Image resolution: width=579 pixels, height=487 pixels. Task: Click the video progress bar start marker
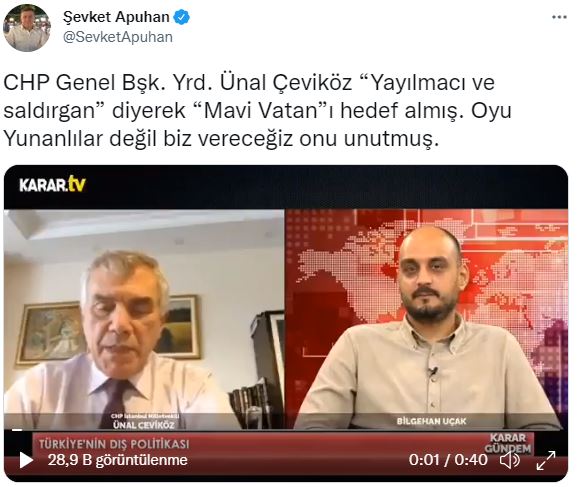click(17, 430)
